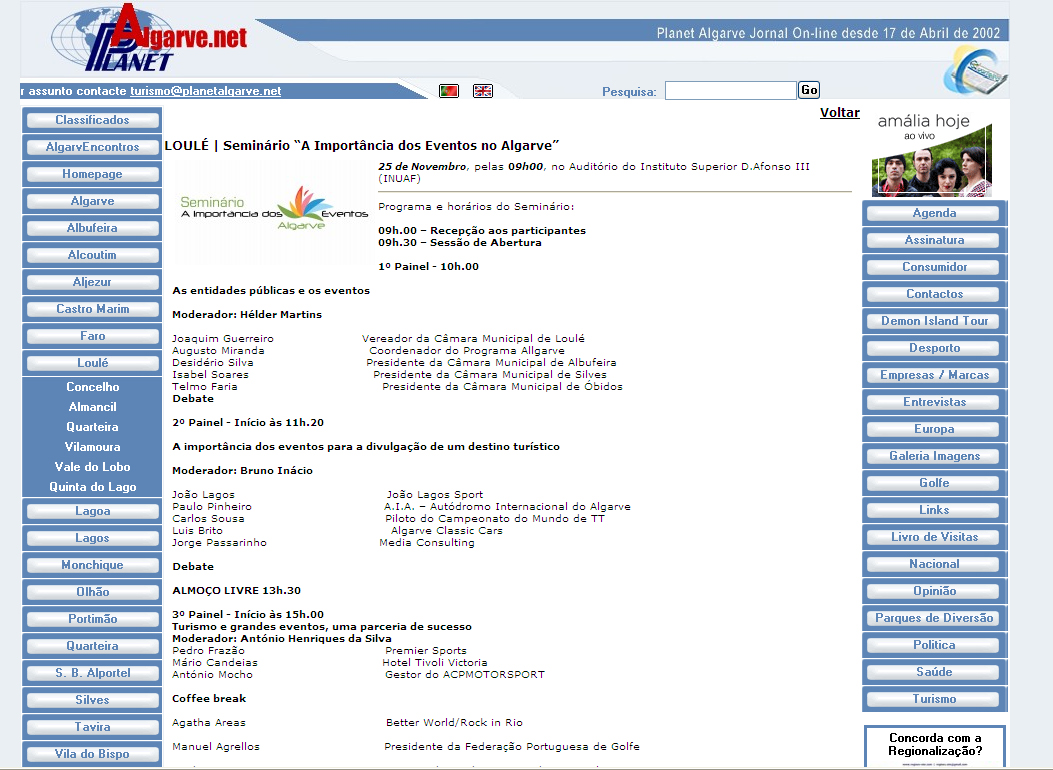Open the amália hoje ao vivo banner
Image resolution: width=1053 pixels, height=770 pixels.
pos(933,153)
